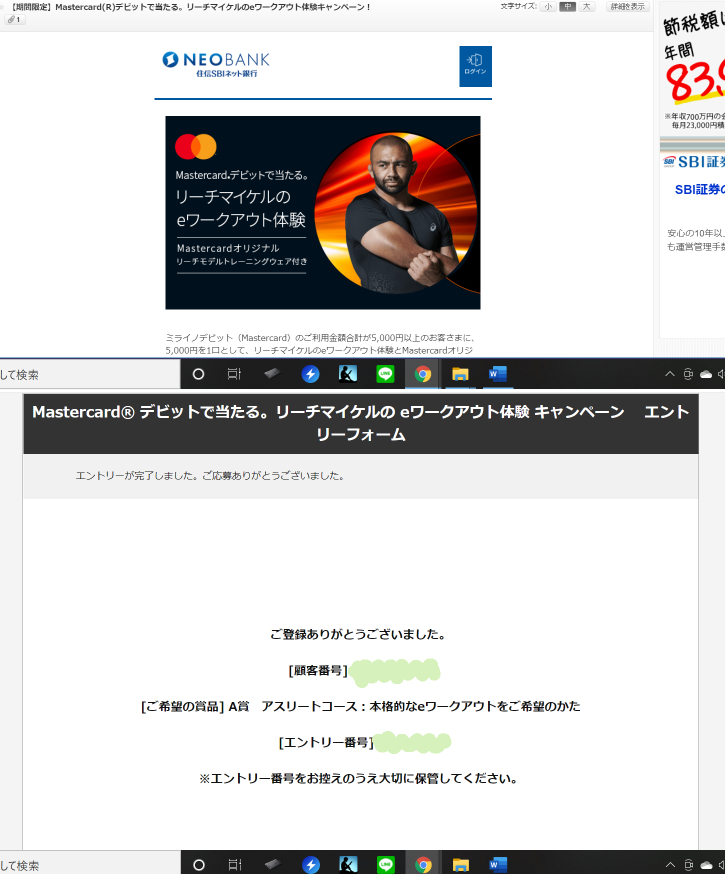
Task: Click the [顧客番号] label
Action: coord(318,671)
